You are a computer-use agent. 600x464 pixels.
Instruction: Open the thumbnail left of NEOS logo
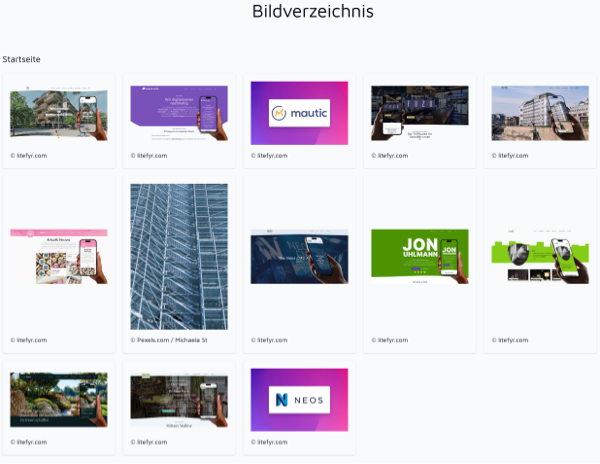coord(179,399)
